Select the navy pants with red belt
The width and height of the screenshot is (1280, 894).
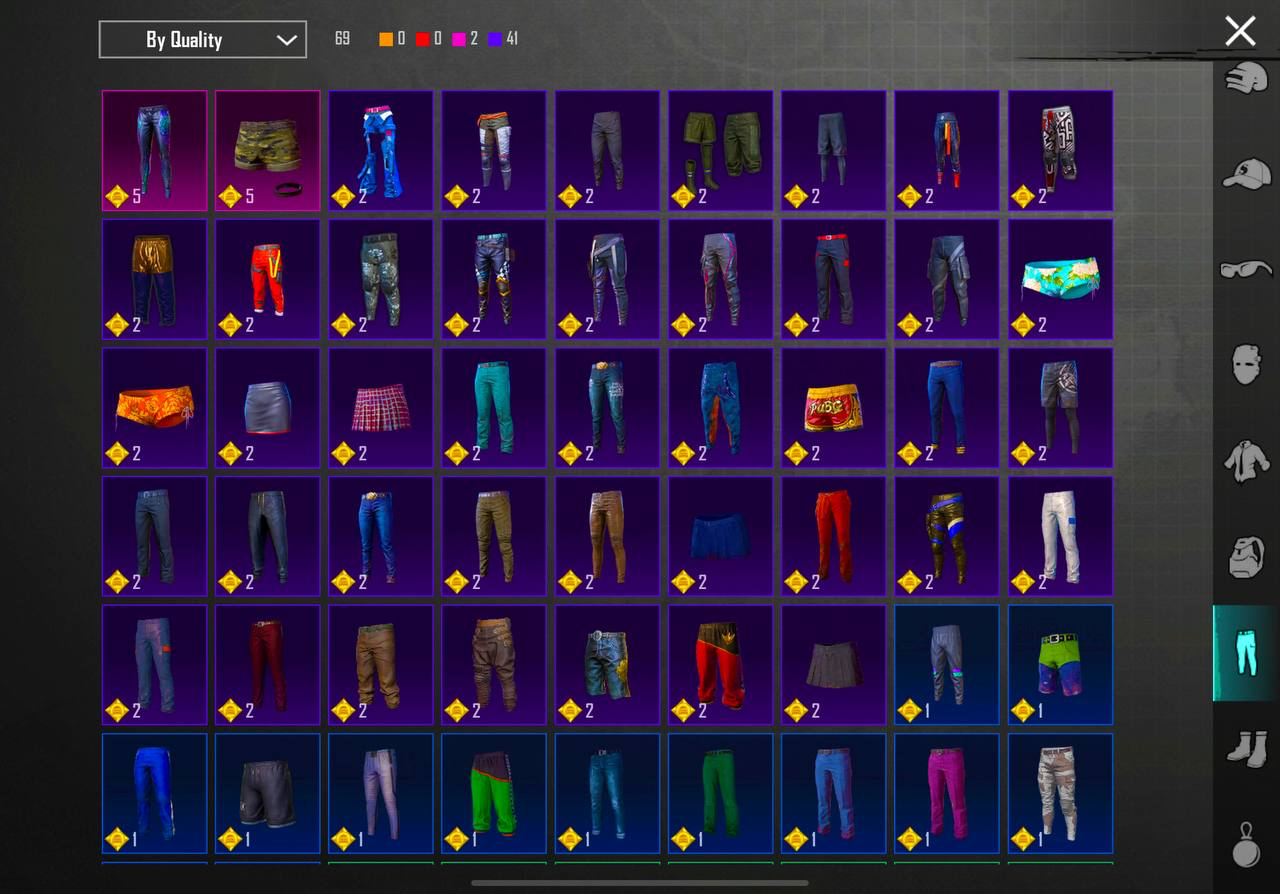(833, 279)
